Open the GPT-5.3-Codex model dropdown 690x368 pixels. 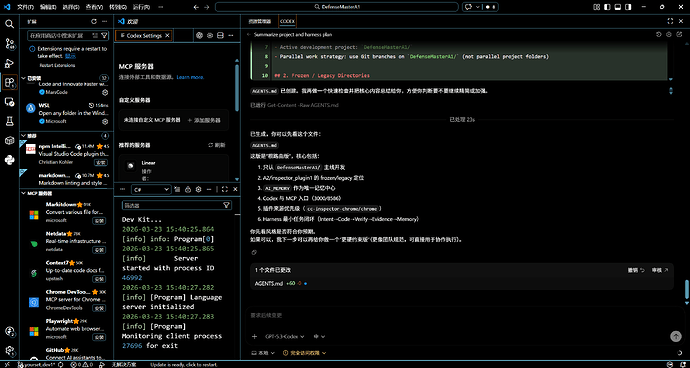285,336
